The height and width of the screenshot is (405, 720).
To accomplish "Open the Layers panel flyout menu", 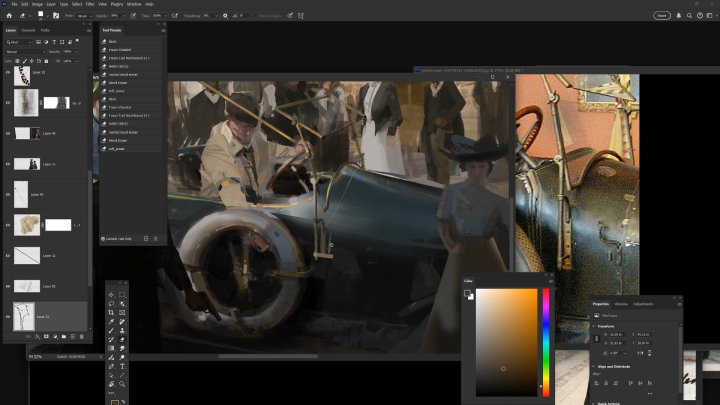I will 89,30.
